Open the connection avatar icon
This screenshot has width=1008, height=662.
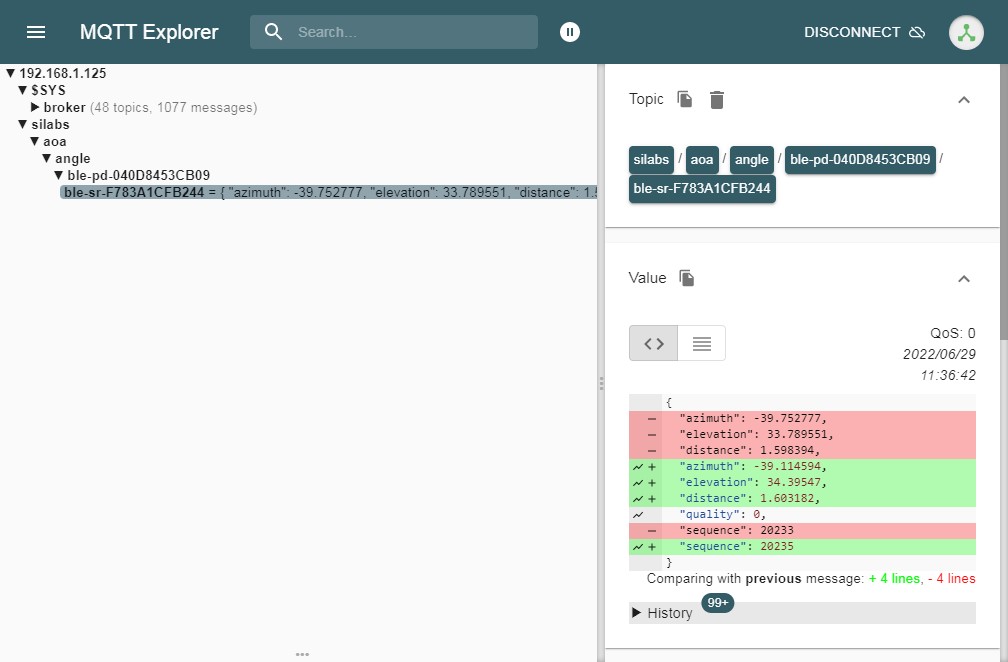[x=966, y=32]
